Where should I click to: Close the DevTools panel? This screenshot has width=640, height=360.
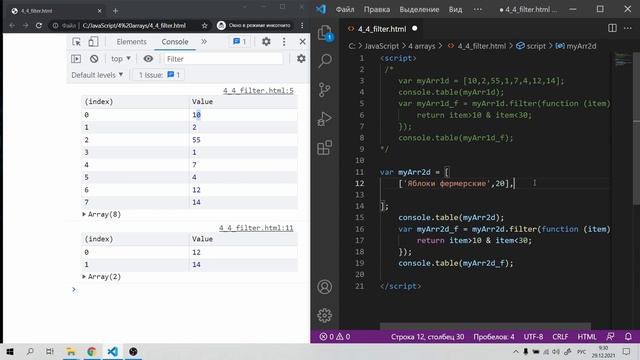302,42
